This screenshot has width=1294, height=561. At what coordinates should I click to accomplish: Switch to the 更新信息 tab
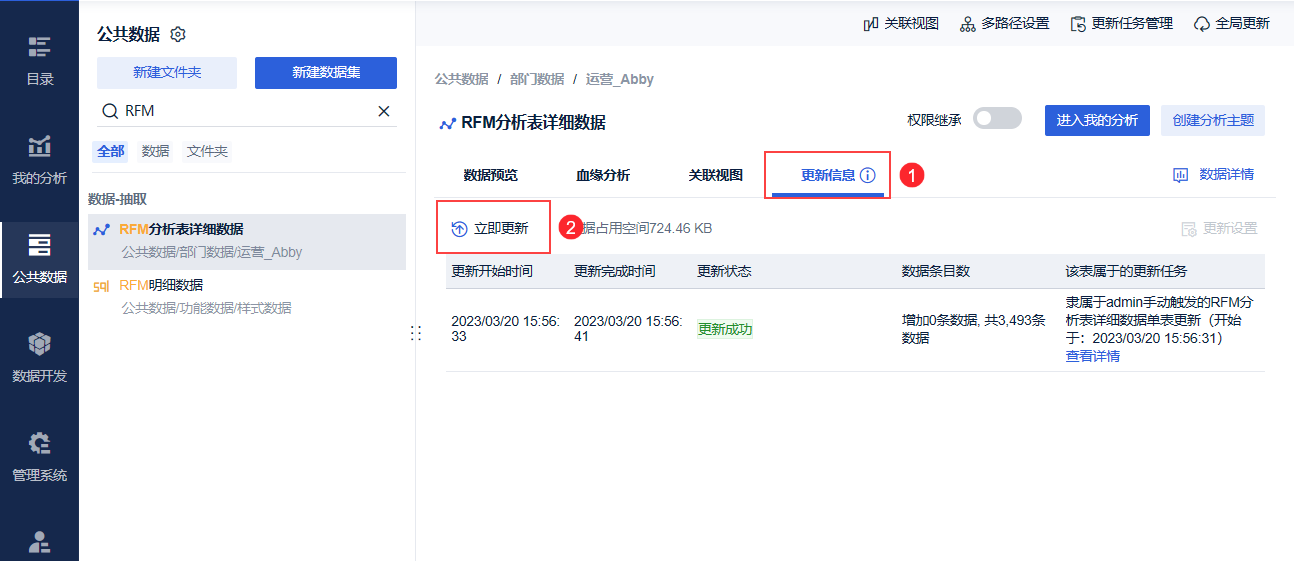pyautogui.click(x=828, y=175)
